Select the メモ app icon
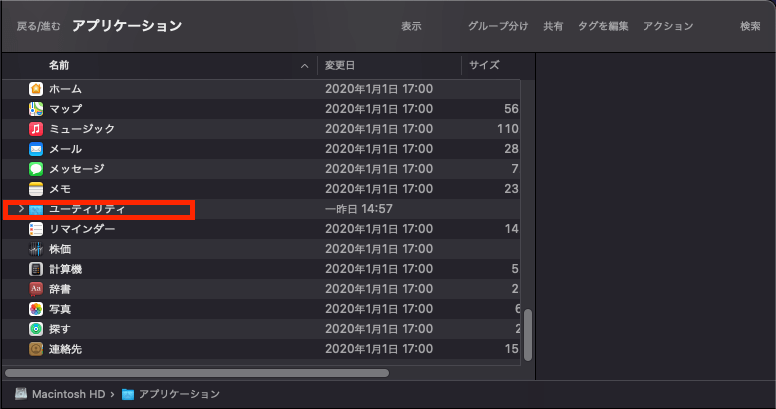The height and width of the screenshot is (409, 776). click(36, 189)
